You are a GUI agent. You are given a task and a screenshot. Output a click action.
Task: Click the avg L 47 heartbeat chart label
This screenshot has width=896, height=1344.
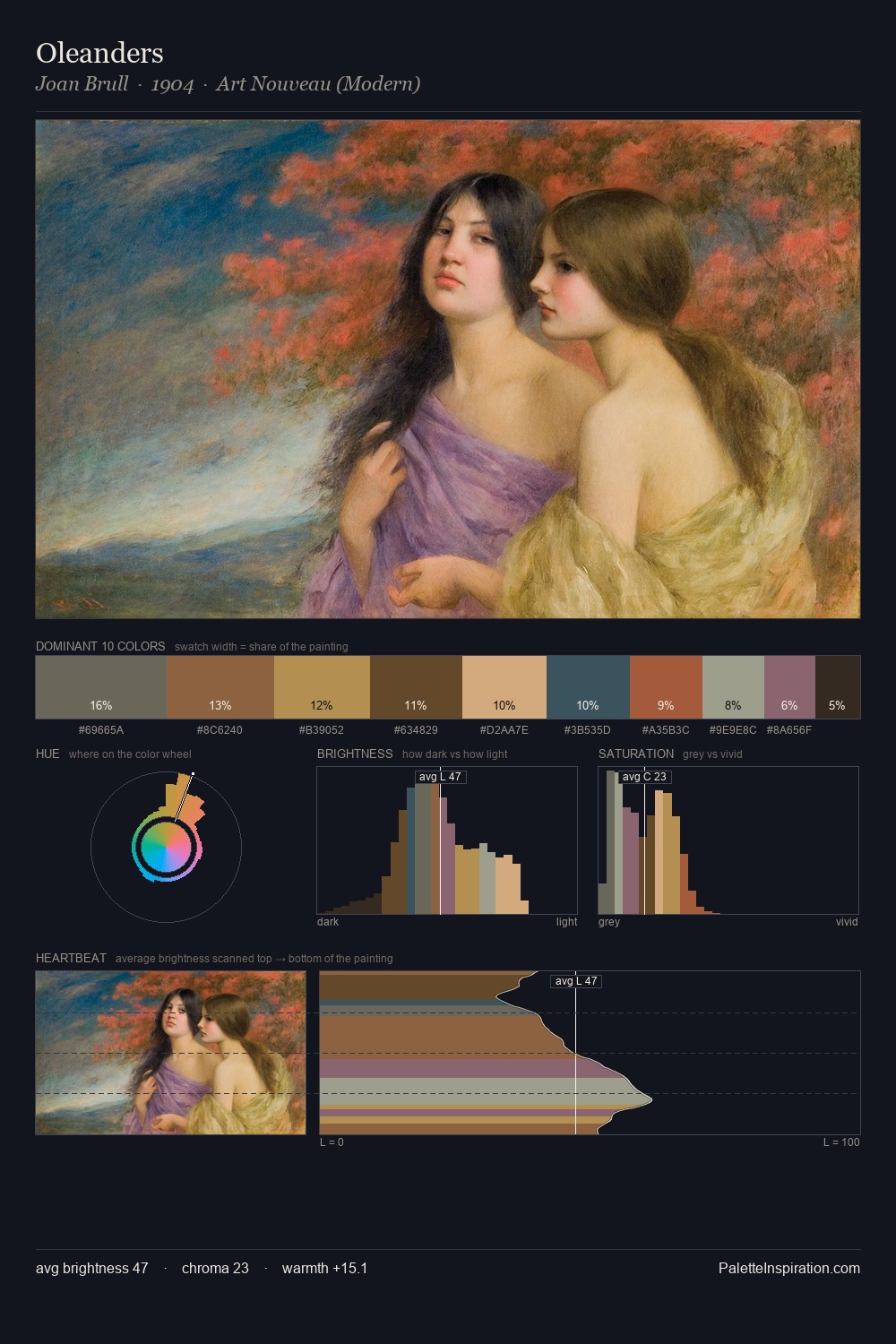coord(576,981)
